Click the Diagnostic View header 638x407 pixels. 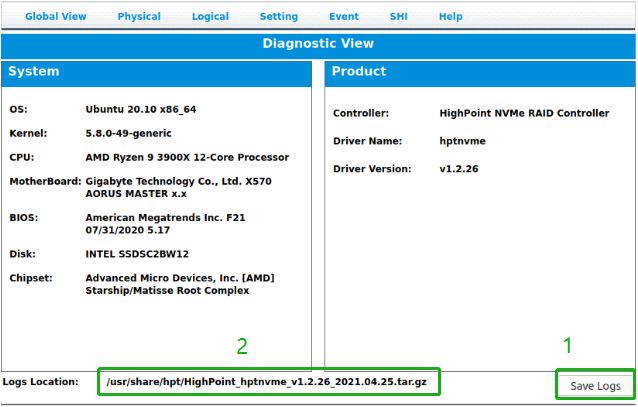click(x=318, y=44)
